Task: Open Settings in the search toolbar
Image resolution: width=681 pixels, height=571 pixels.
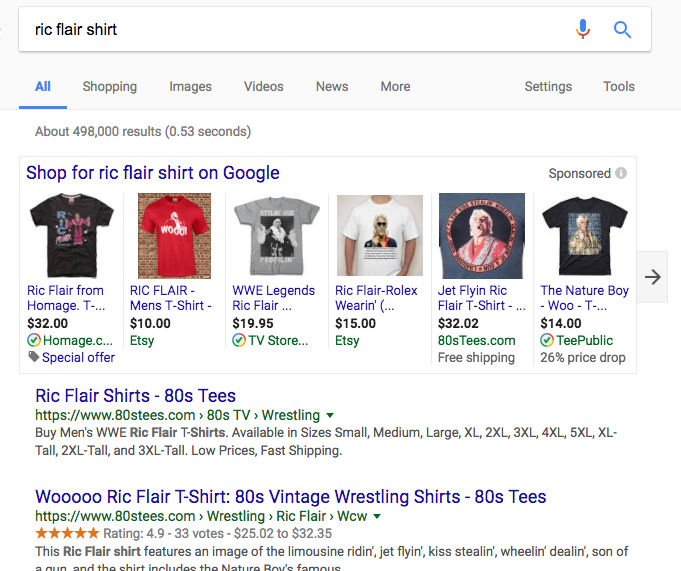Action: point(548,86)
